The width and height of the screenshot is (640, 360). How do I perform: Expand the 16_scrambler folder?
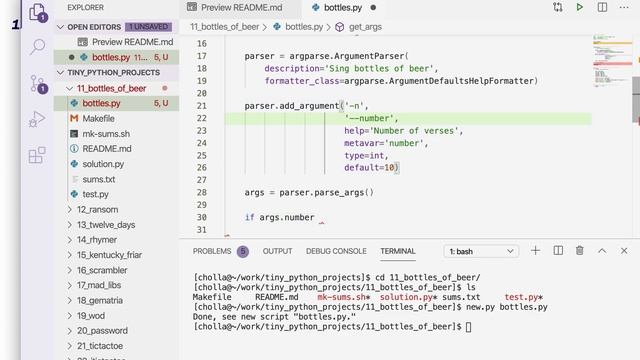(69, 270)
